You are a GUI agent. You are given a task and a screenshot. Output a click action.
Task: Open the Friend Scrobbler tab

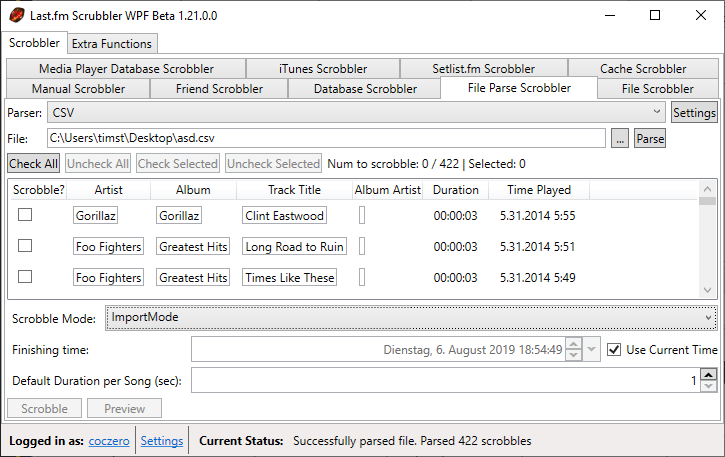click(219, 89)
